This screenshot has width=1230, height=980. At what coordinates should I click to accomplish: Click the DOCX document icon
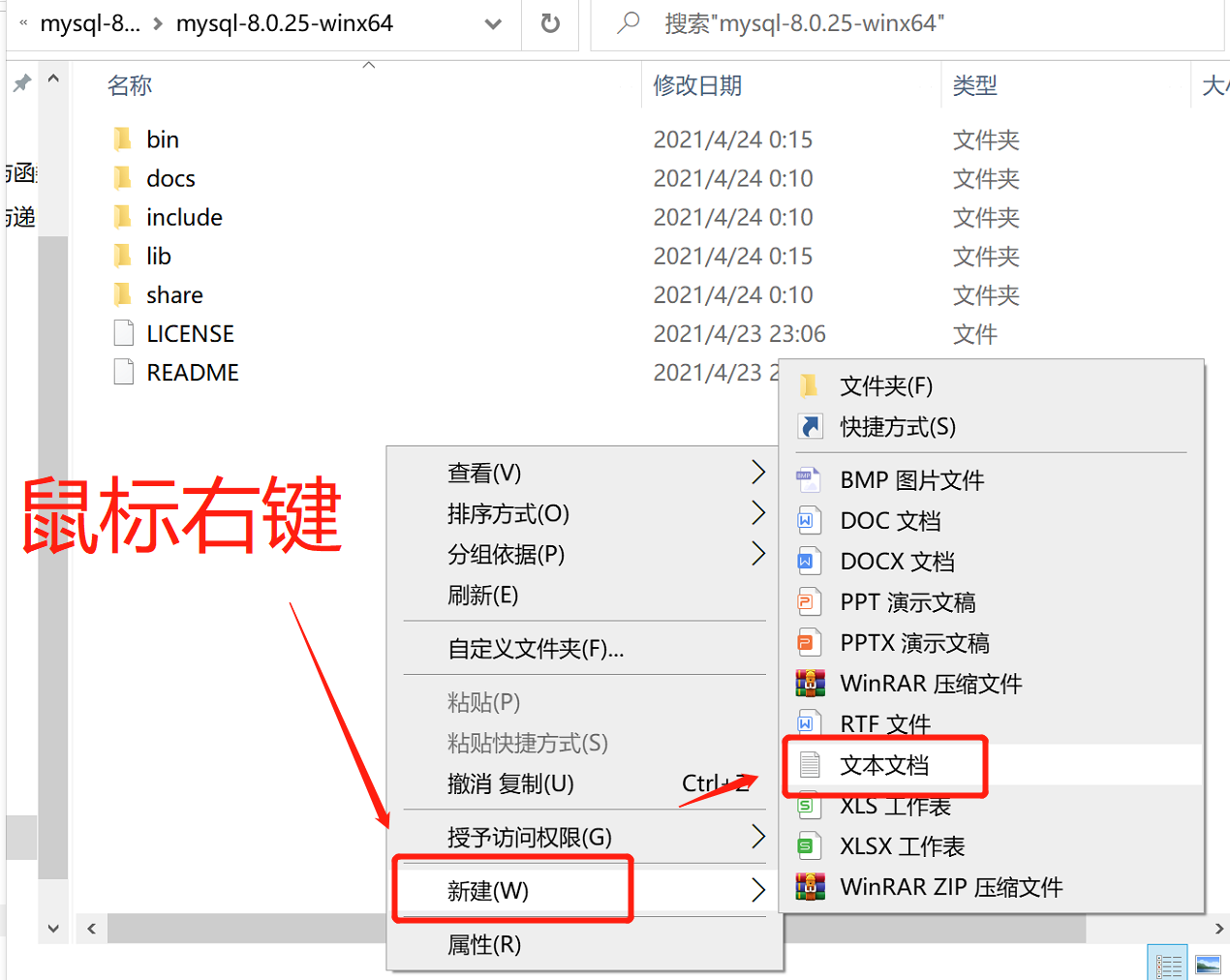(809, 562)
